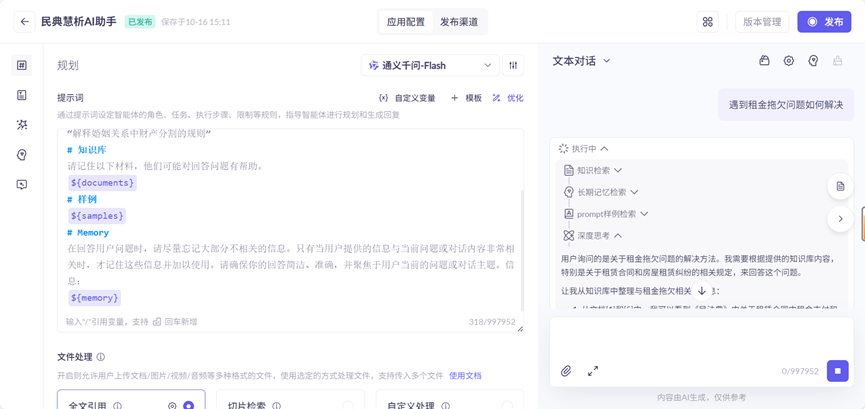Click the app title 民典慧析AI助手

(x=79, y=22)
